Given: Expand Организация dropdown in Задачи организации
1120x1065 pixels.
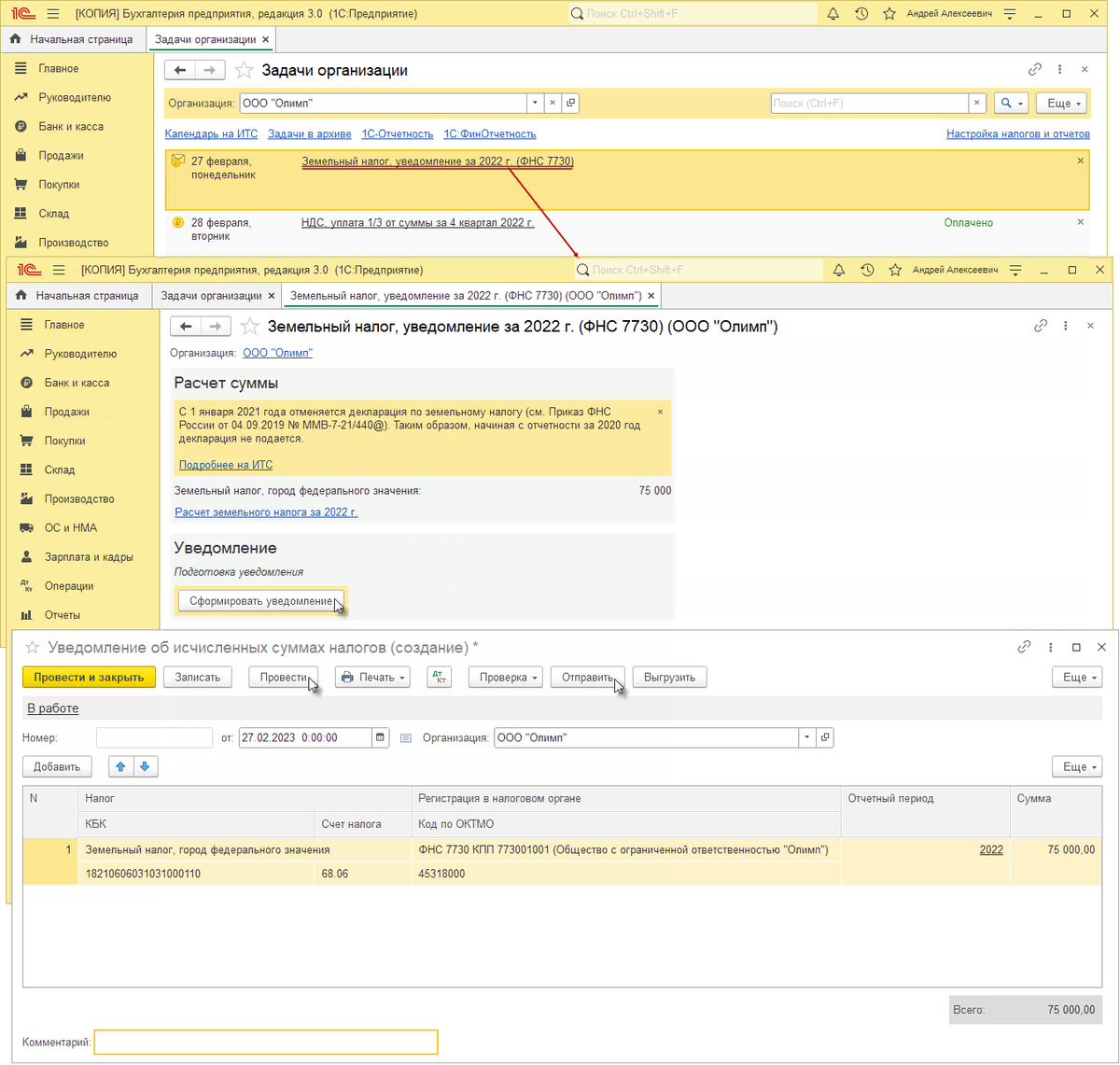Looking at the screenshot, I should [x=535, y=103].
